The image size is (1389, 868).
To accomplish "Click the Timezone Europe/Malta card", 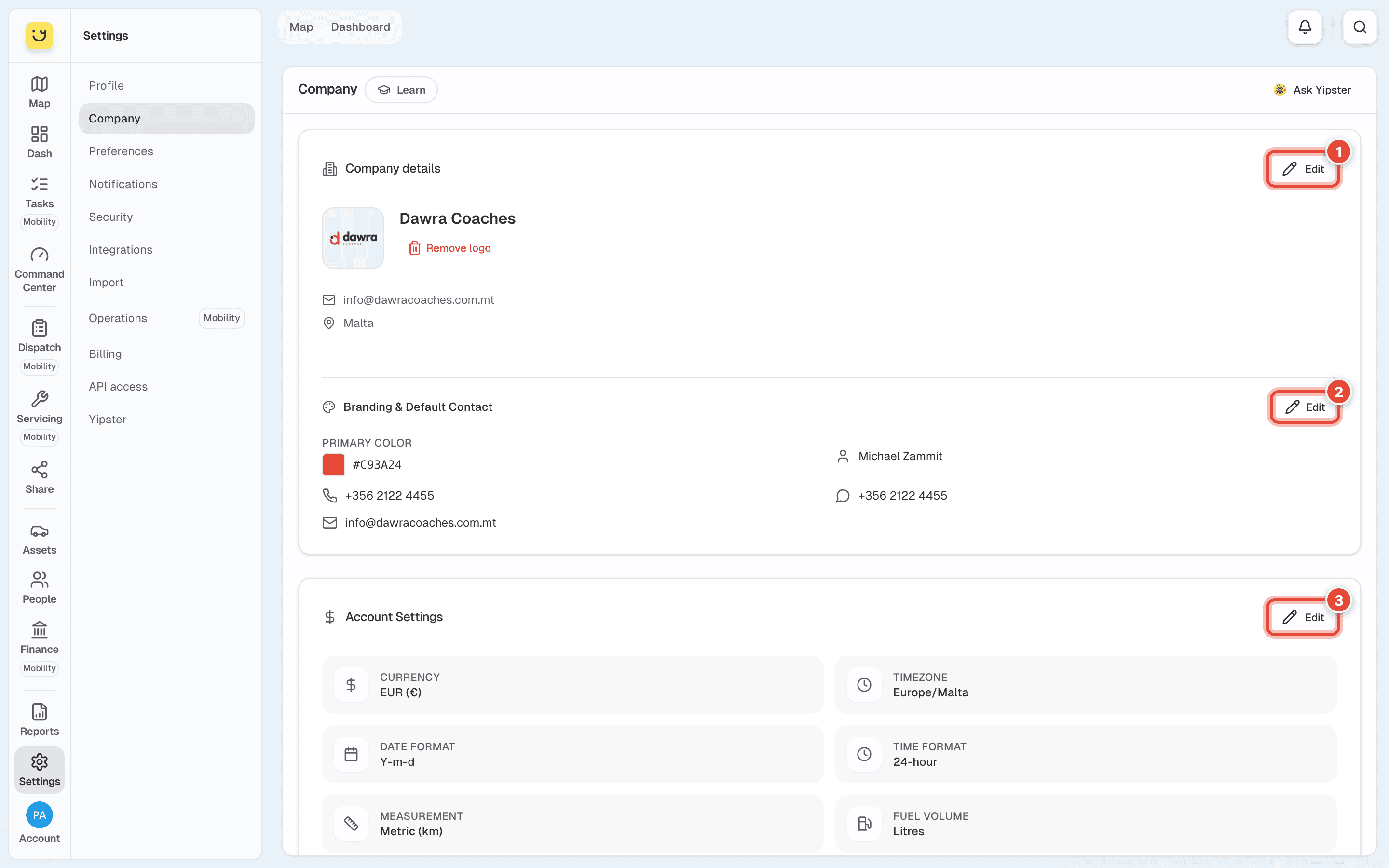I will [x=1085, y=684].
